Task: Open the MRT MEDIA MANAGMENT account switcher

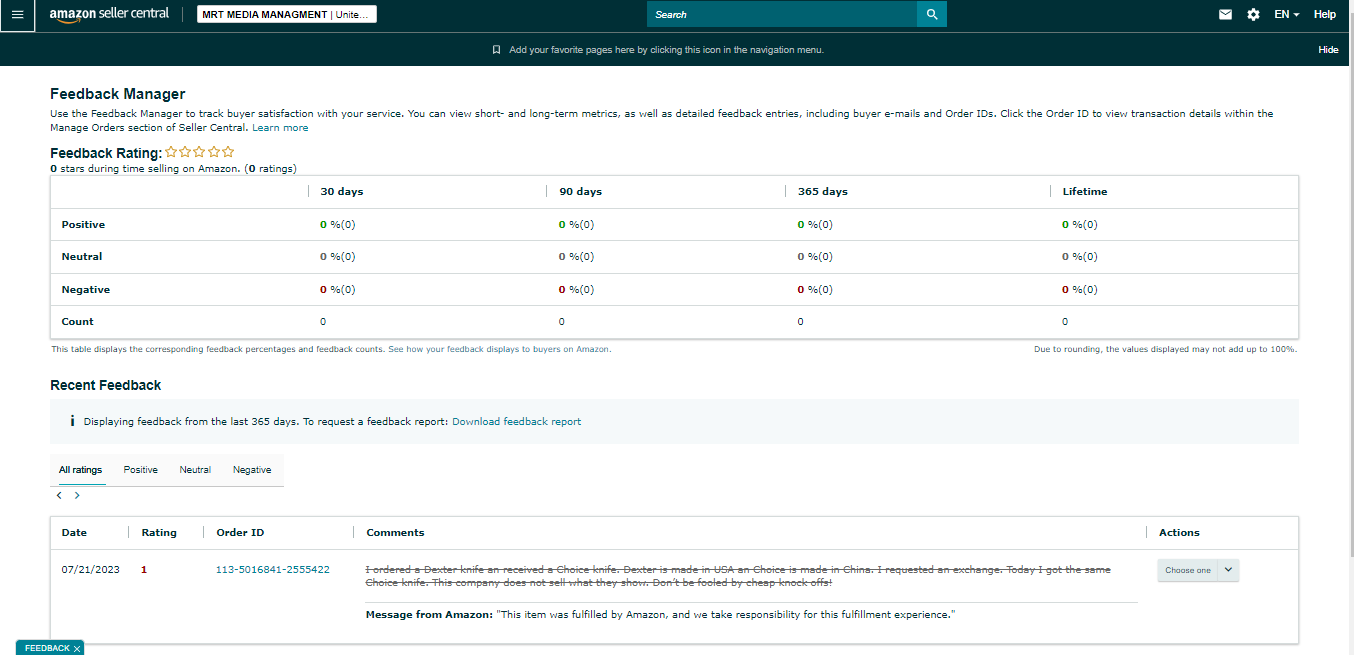Action: tap(287, 15)
